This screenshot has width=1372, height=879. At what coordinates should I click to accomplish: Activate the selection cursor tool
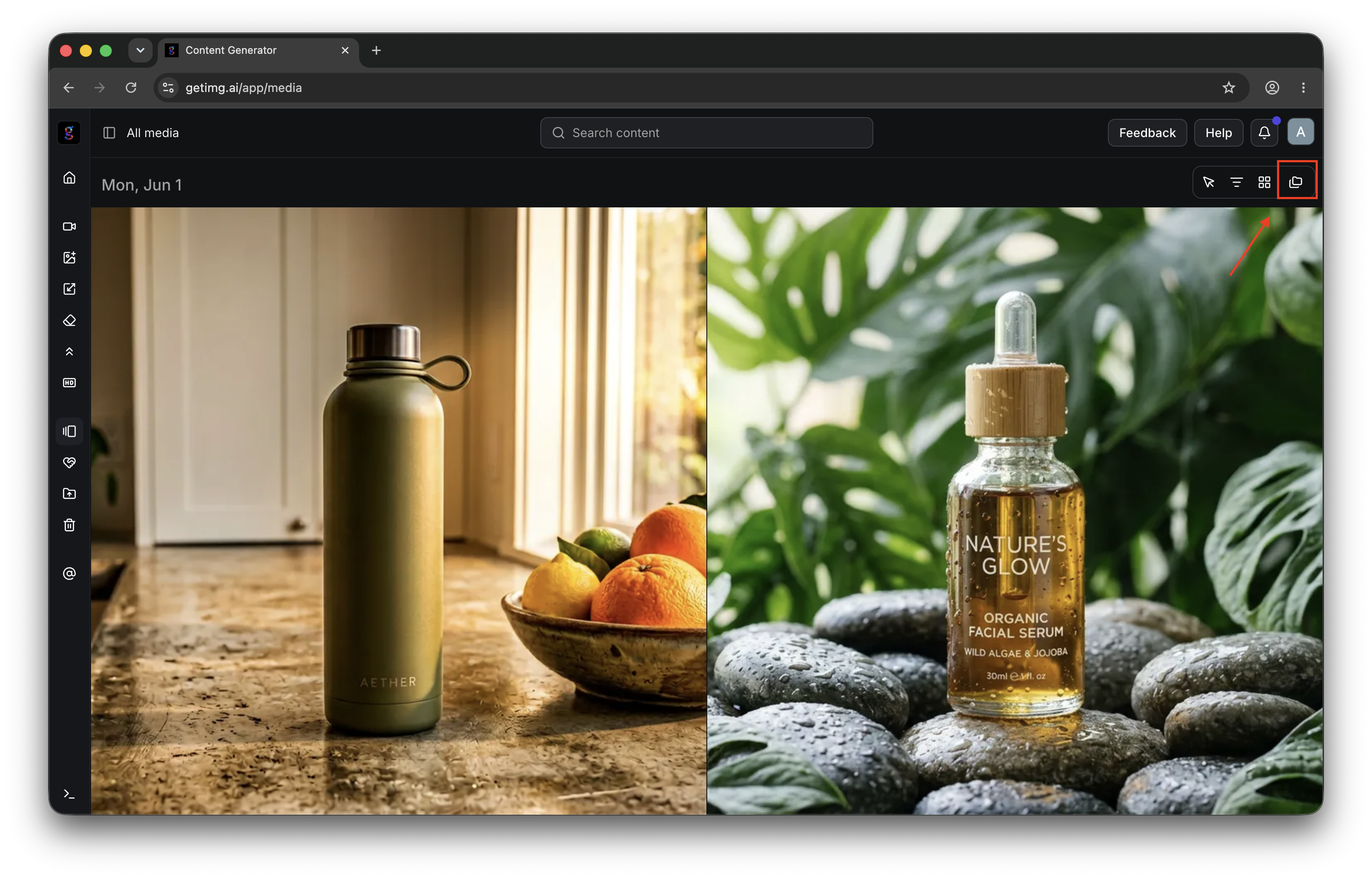tap(1208, 182)
